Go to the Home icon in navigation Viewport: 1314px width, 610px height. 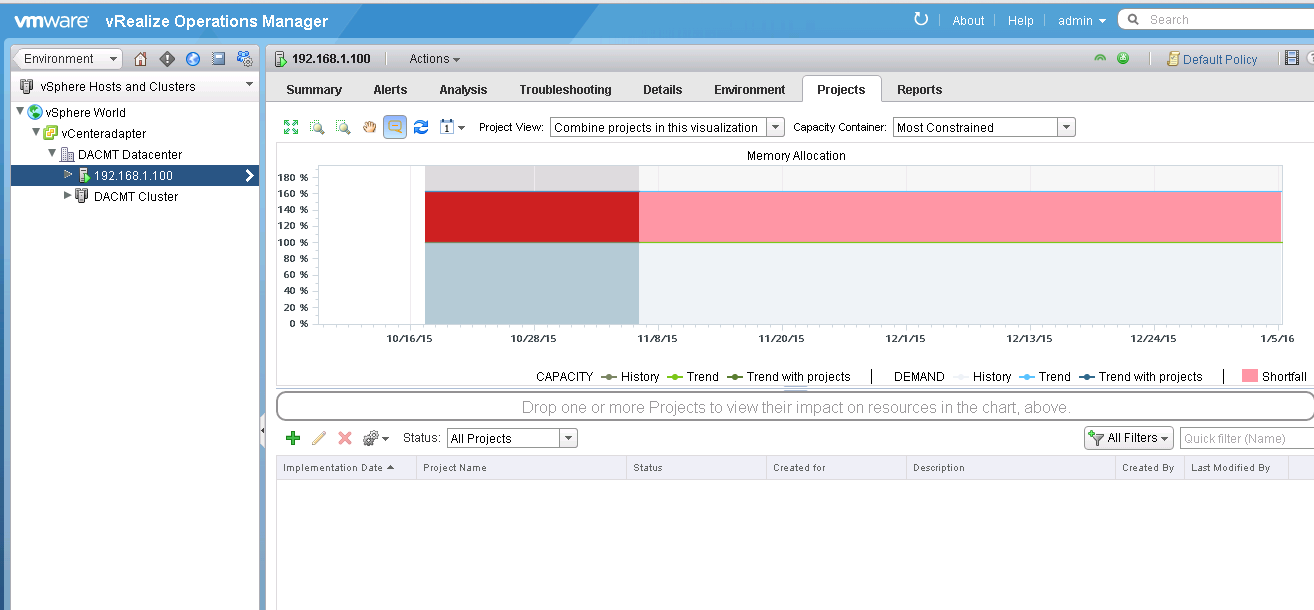[140, 59]
